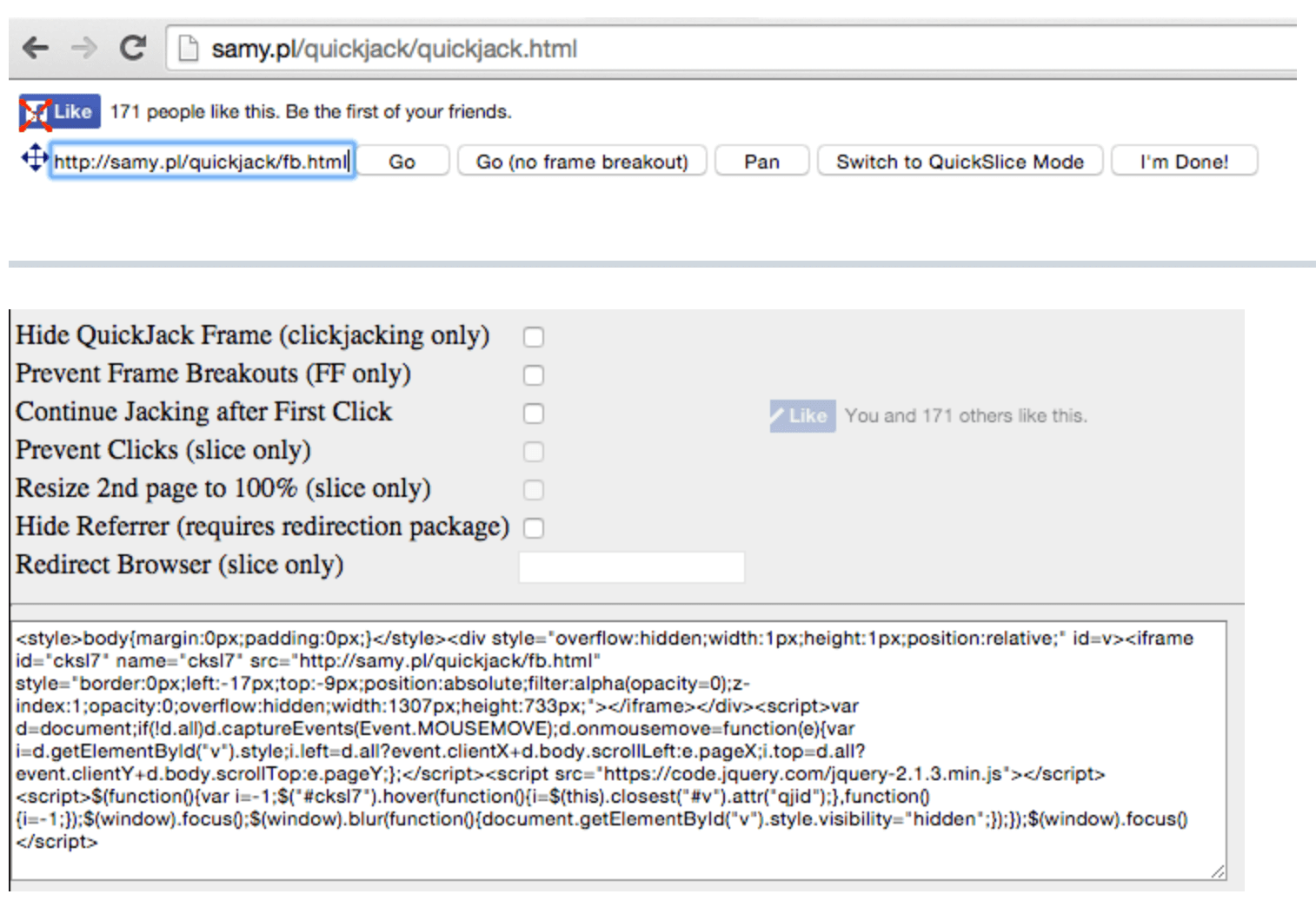Click the browser address bar showing samy.pl/quickjack

pos(730,48)
